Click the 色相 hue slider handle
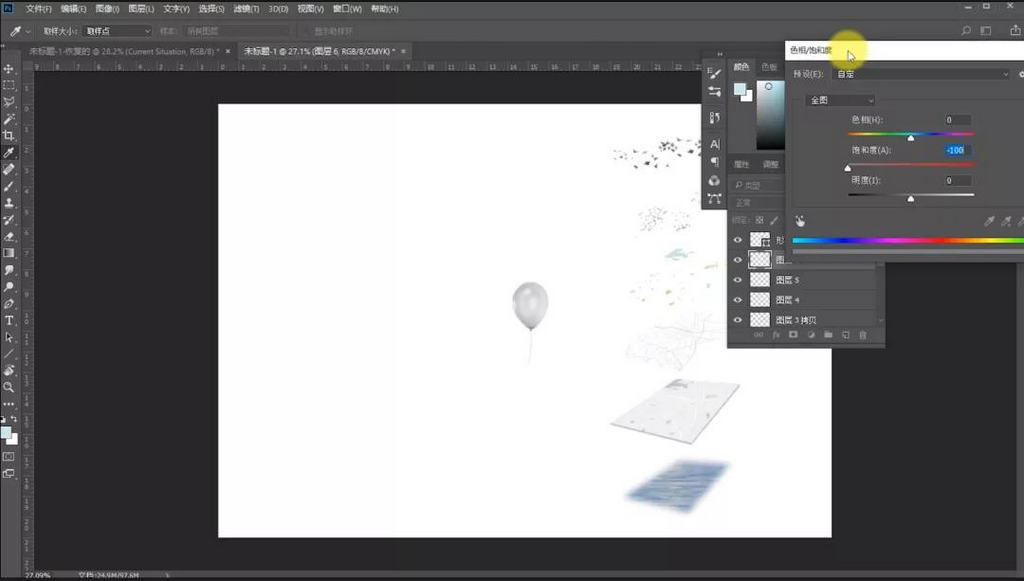The width and height of the screenshot is (1024, 581). pyautogui.click(x=910, y=138)
